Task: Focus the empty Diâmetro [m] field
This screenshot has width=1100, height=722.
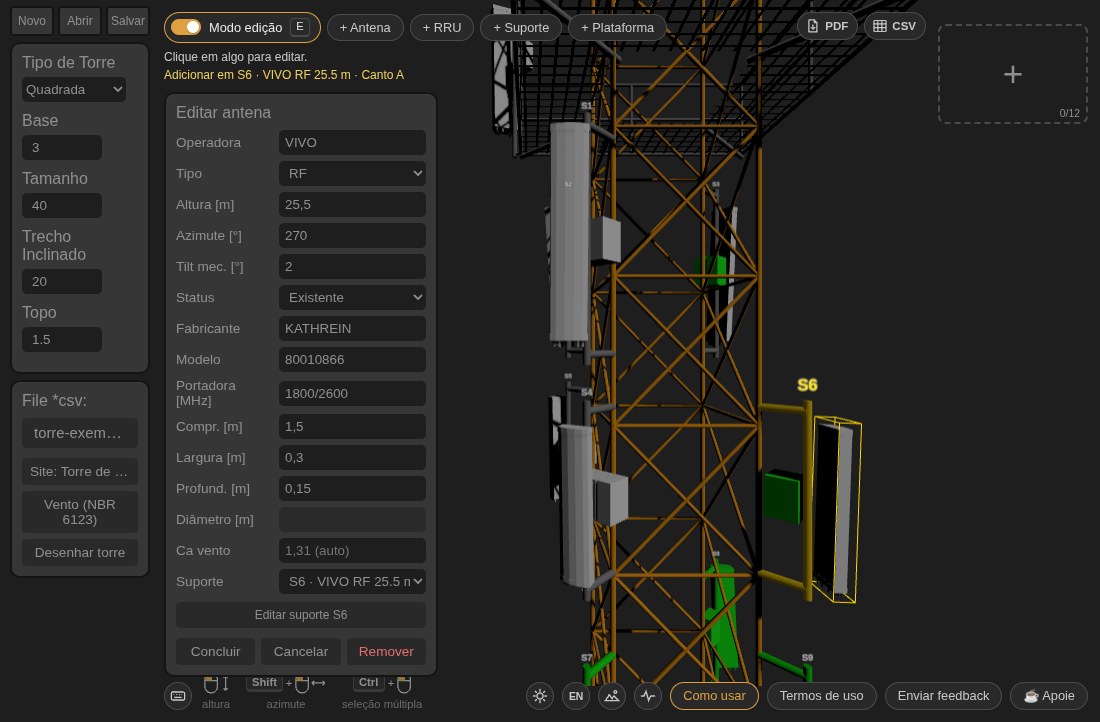Action: pos(352,520)
